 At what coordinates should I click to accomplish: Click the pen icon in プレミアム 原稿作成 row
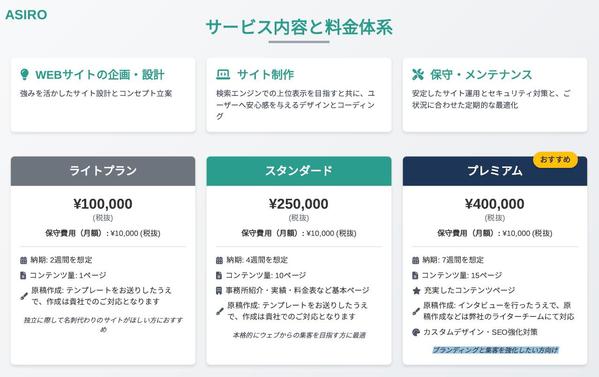[416, 311]
